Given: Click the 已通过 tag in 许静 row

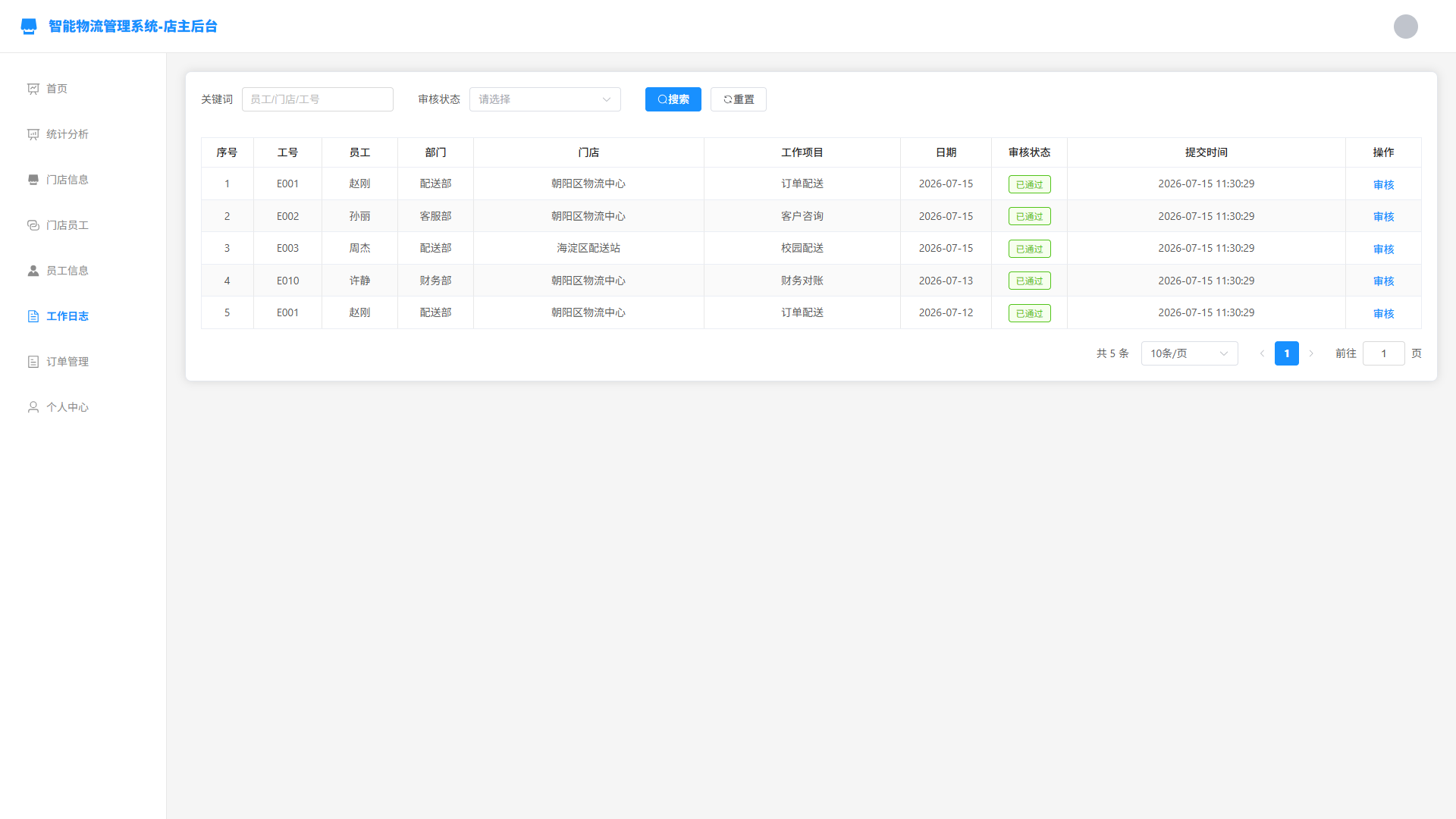Looking at the screenshot, I should pyautogui.click(x=1030, y=281).
